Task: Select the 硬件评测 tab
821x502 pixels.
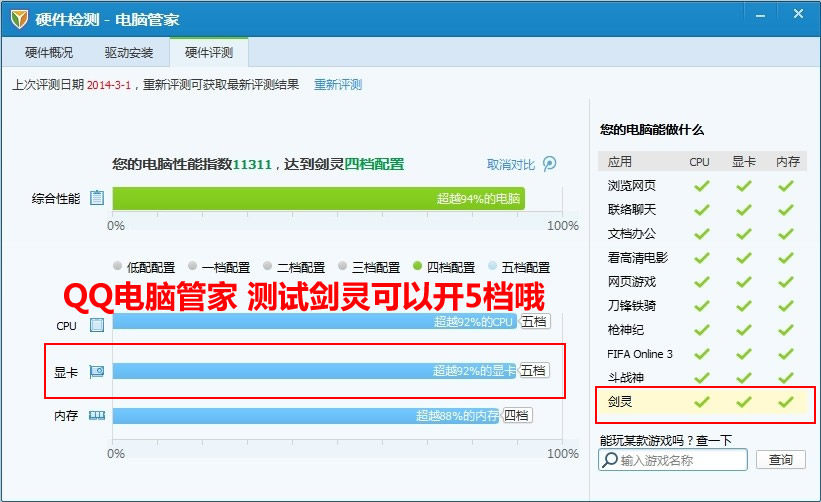Action: tap(209, 52)
